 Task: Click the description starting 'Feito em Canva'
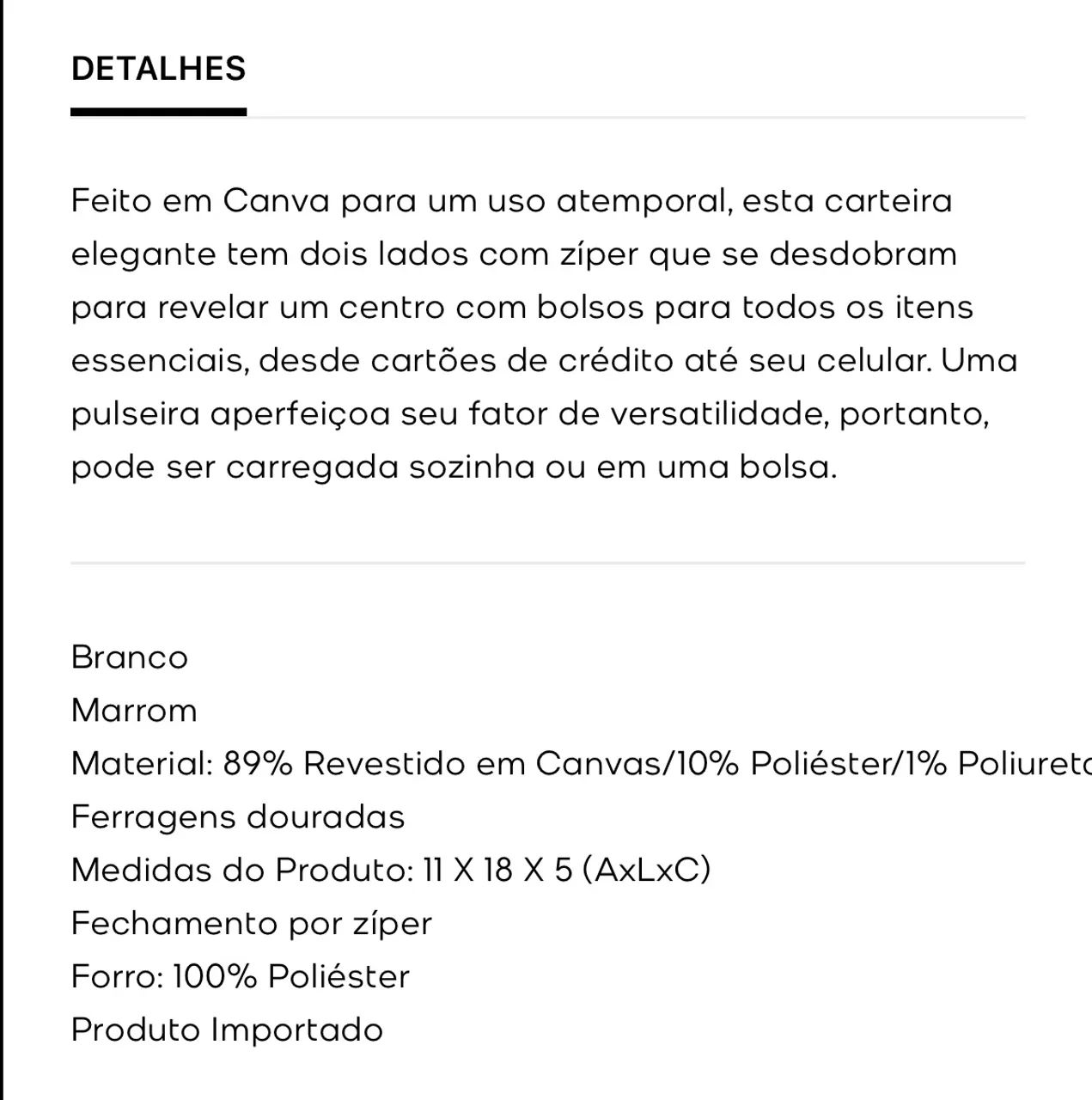coord(545,333)
